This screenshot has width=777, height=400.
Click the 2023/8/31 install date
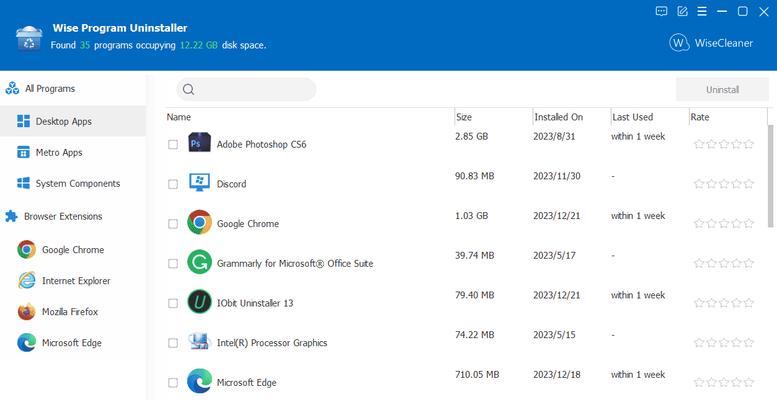pos(554,136)
